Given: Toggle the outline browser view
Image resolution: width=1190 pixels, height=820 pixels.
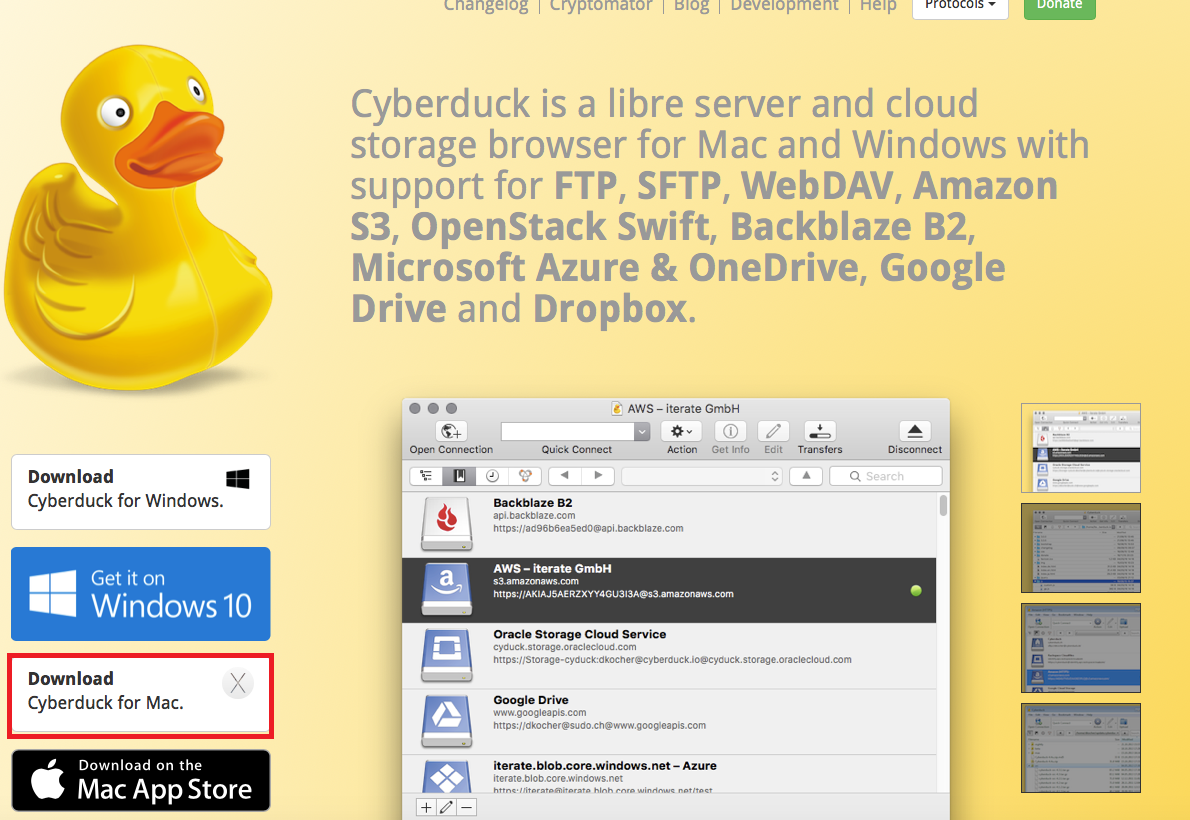Looking at the screenshot, I should [x=423, y=476].
